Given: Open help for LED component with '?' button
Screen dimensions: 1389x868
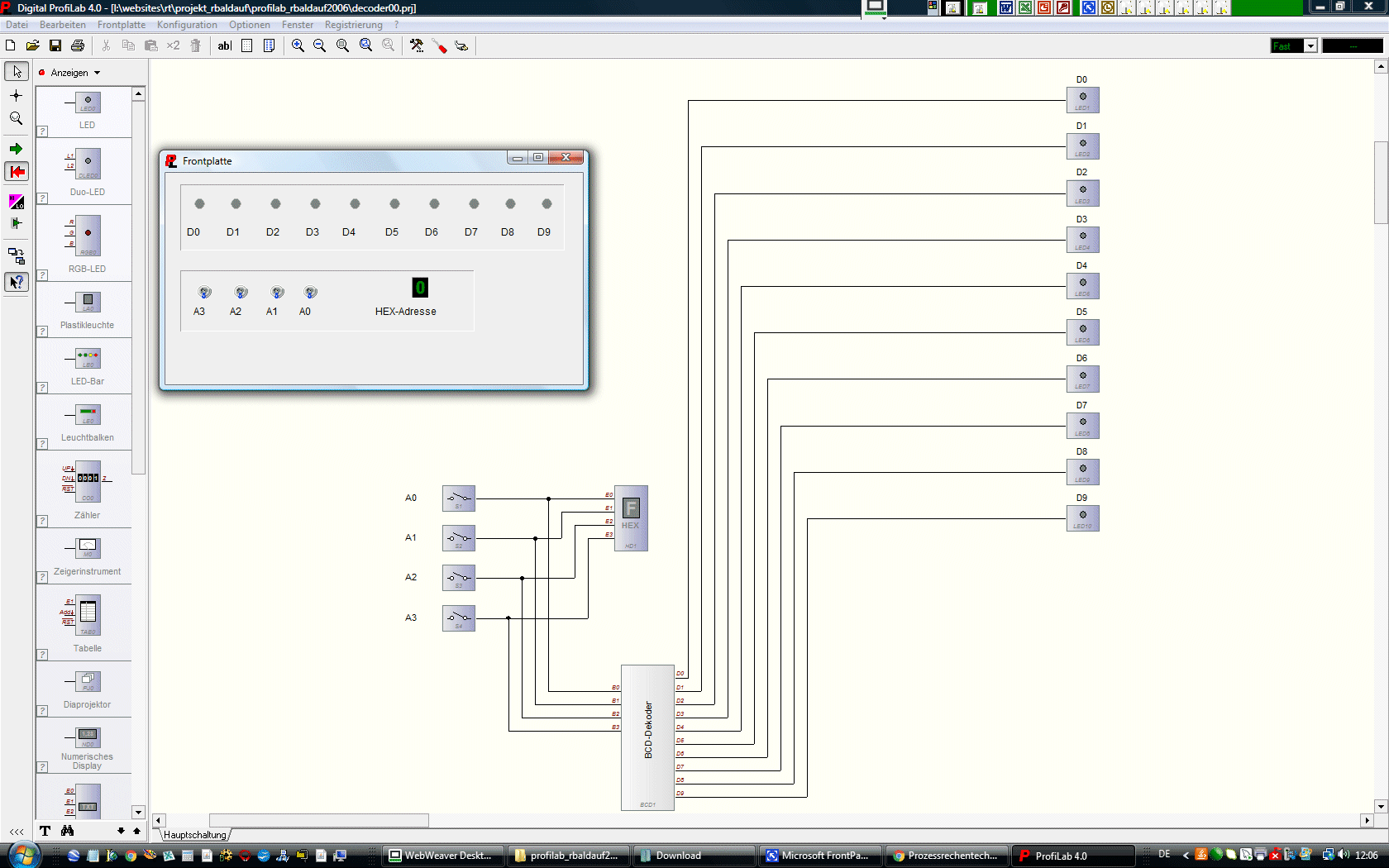Looking at the screenshot, I should [43, 131].
